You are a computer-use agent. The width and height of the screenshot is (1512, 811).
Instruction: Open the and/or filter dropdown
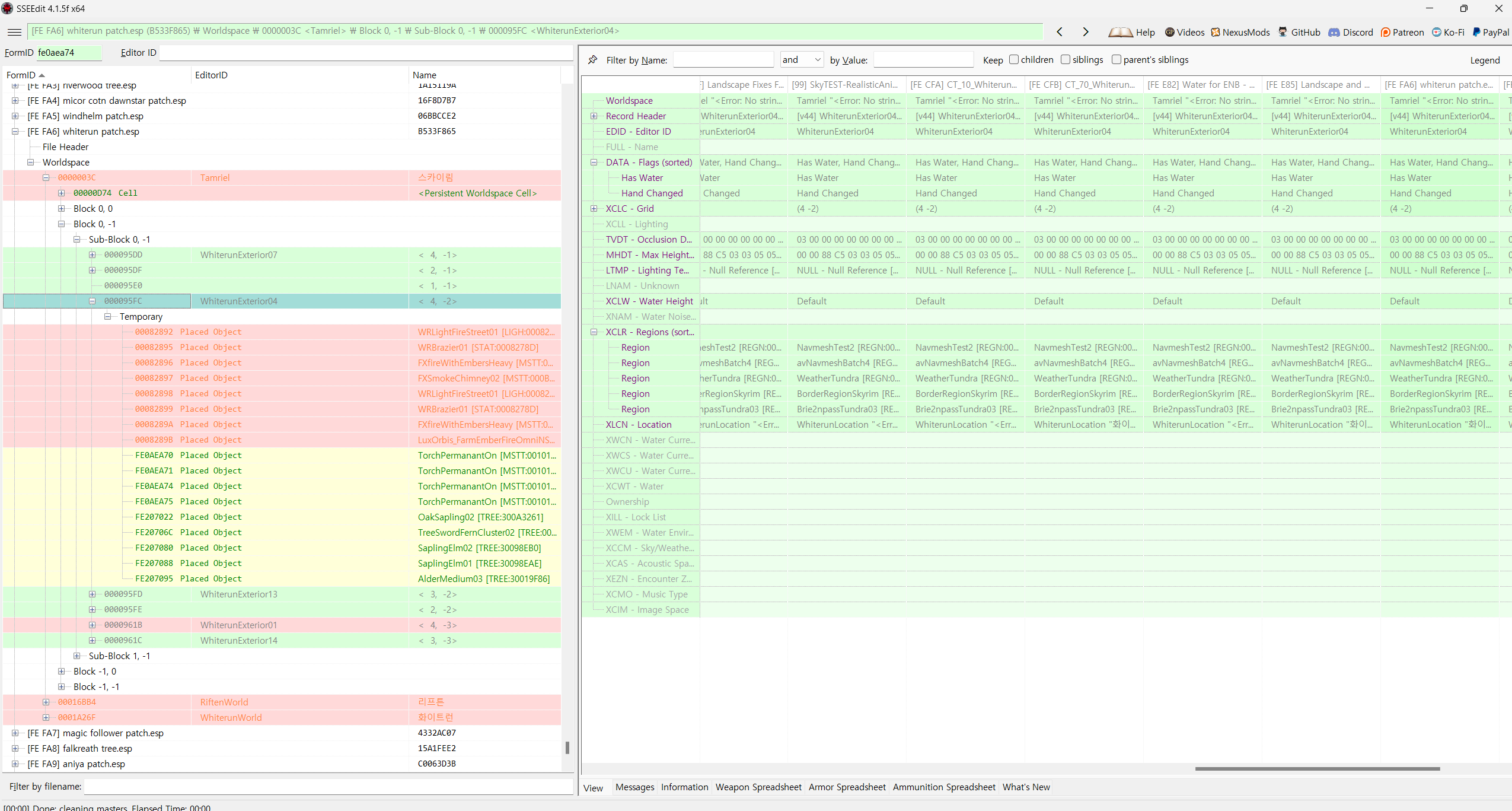pos(802,59)
